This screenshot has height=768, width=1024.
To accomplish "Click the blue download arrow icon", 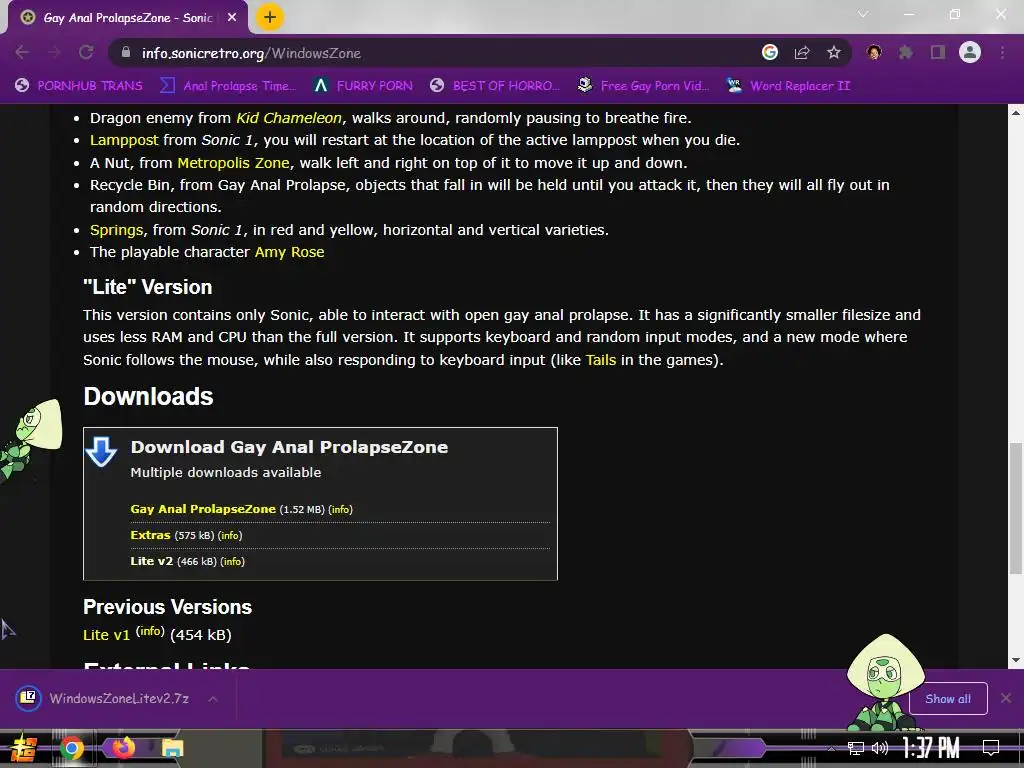I will pos(101,452).
